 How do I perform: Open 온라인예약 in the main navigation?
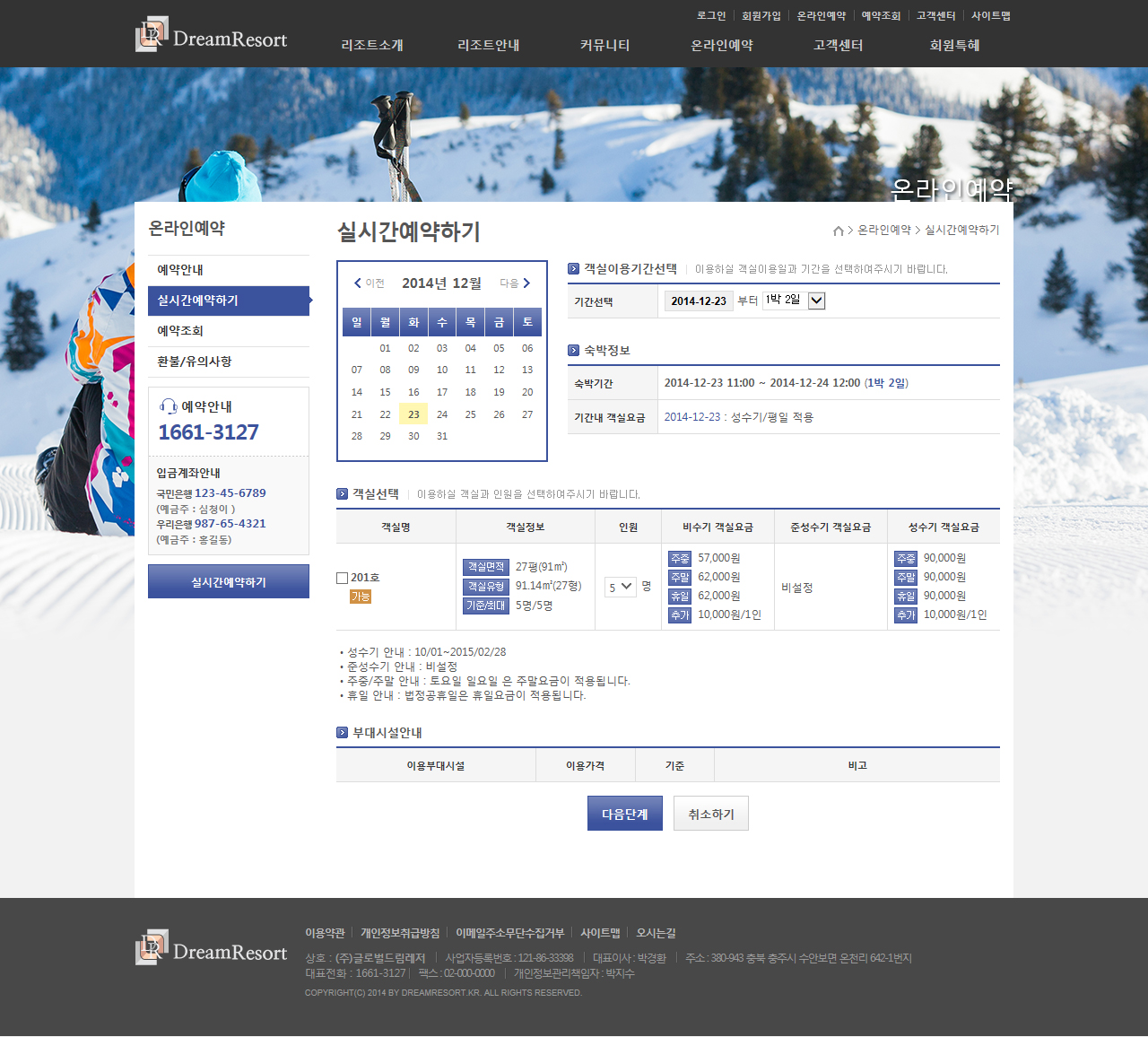click(721, 46)
